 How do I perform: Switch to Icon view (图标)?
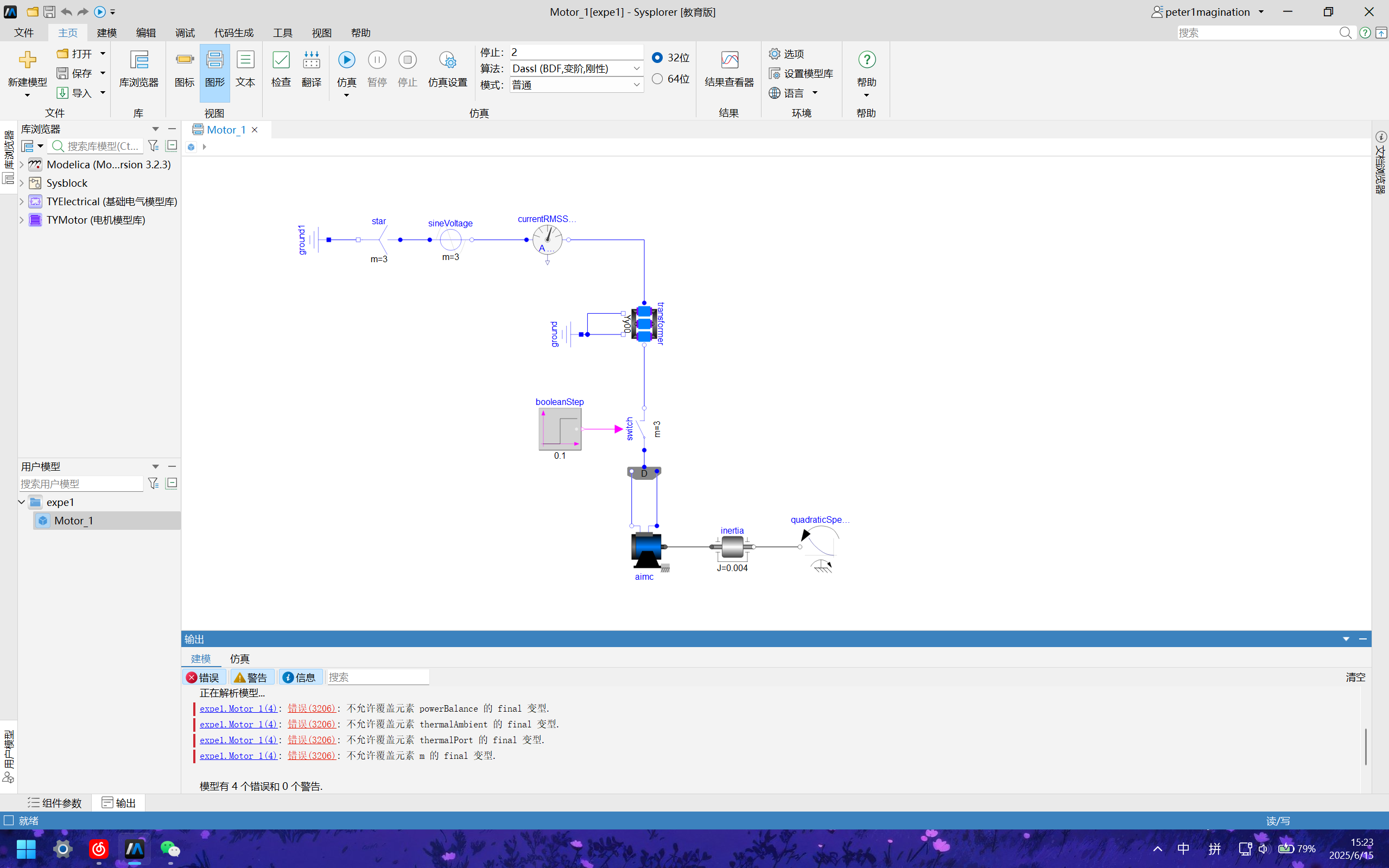pos(184,68)
